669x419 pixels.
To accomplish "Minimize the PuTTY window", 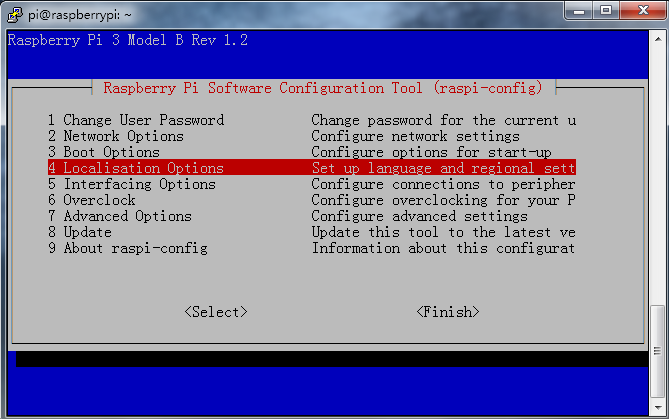I will 579,11.
